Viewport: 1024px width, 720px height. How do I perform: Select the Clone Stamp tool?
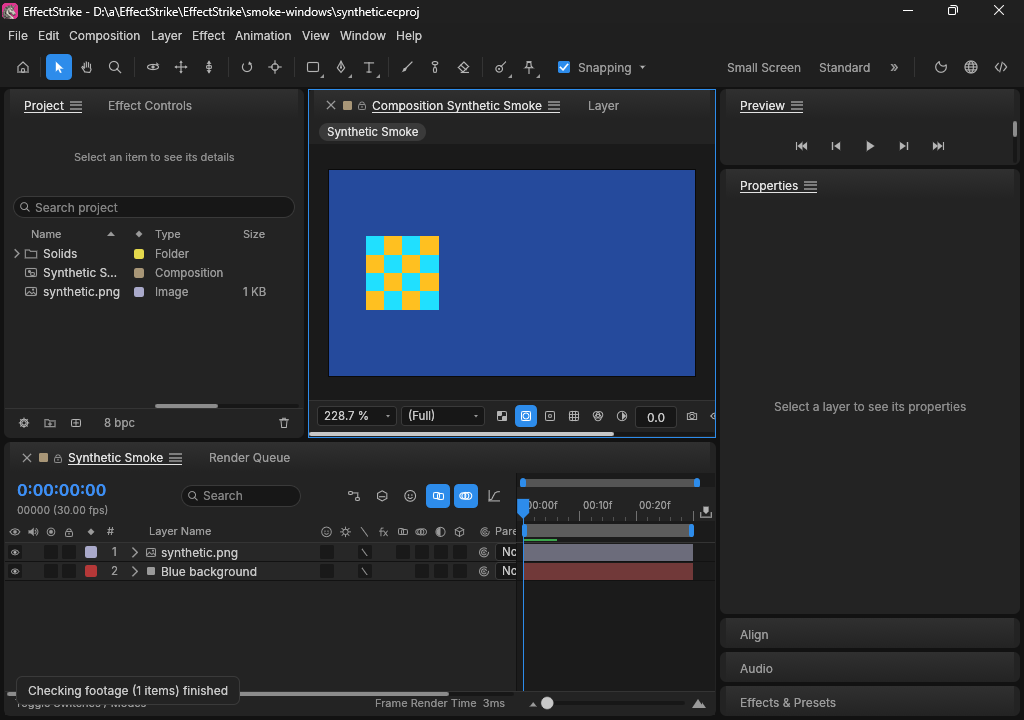(435, 67)
